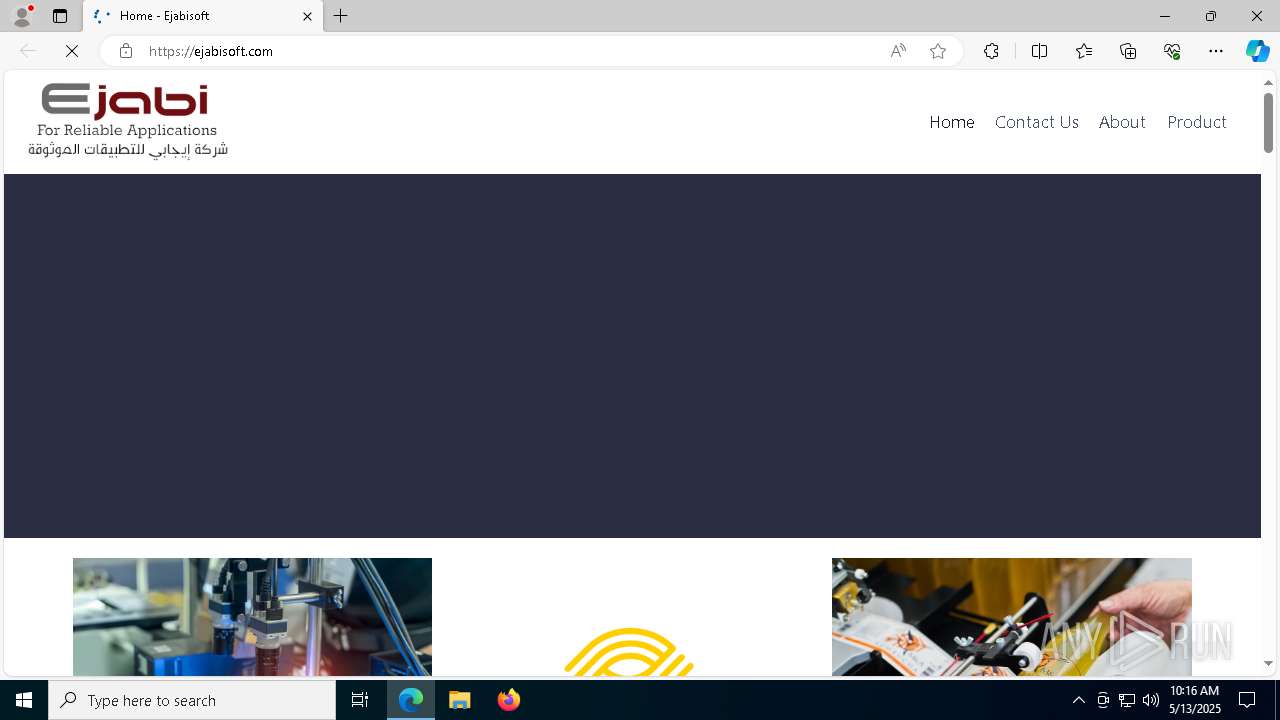The width and height of the screenshot is (1280, 720).
Task: View site information lock icon
Action: (x=125, y=51)
